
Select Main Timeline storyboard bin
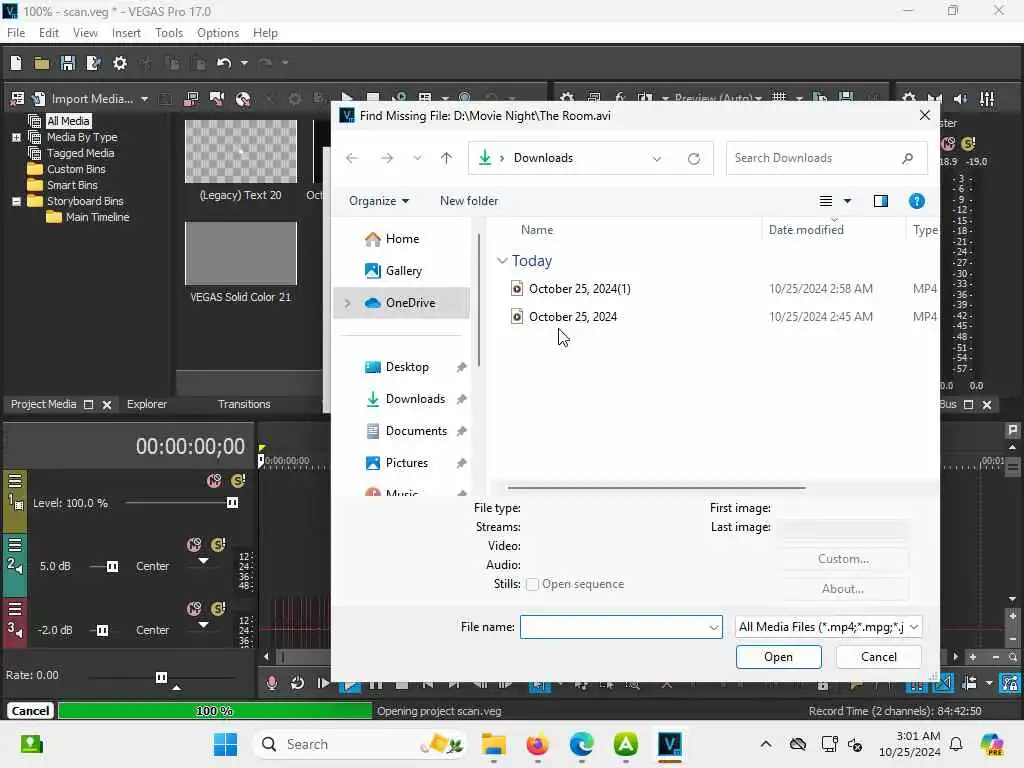pos(97,217)
